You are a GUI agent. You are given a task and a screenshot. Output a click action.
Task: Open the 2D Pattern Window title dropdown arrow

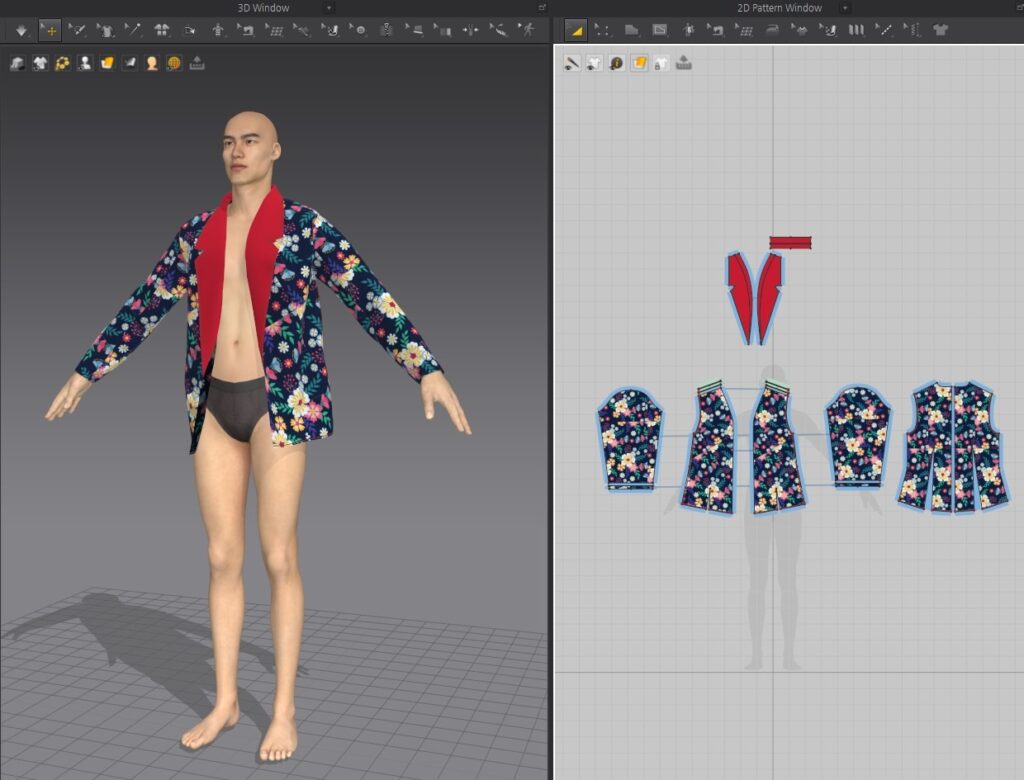845,8
